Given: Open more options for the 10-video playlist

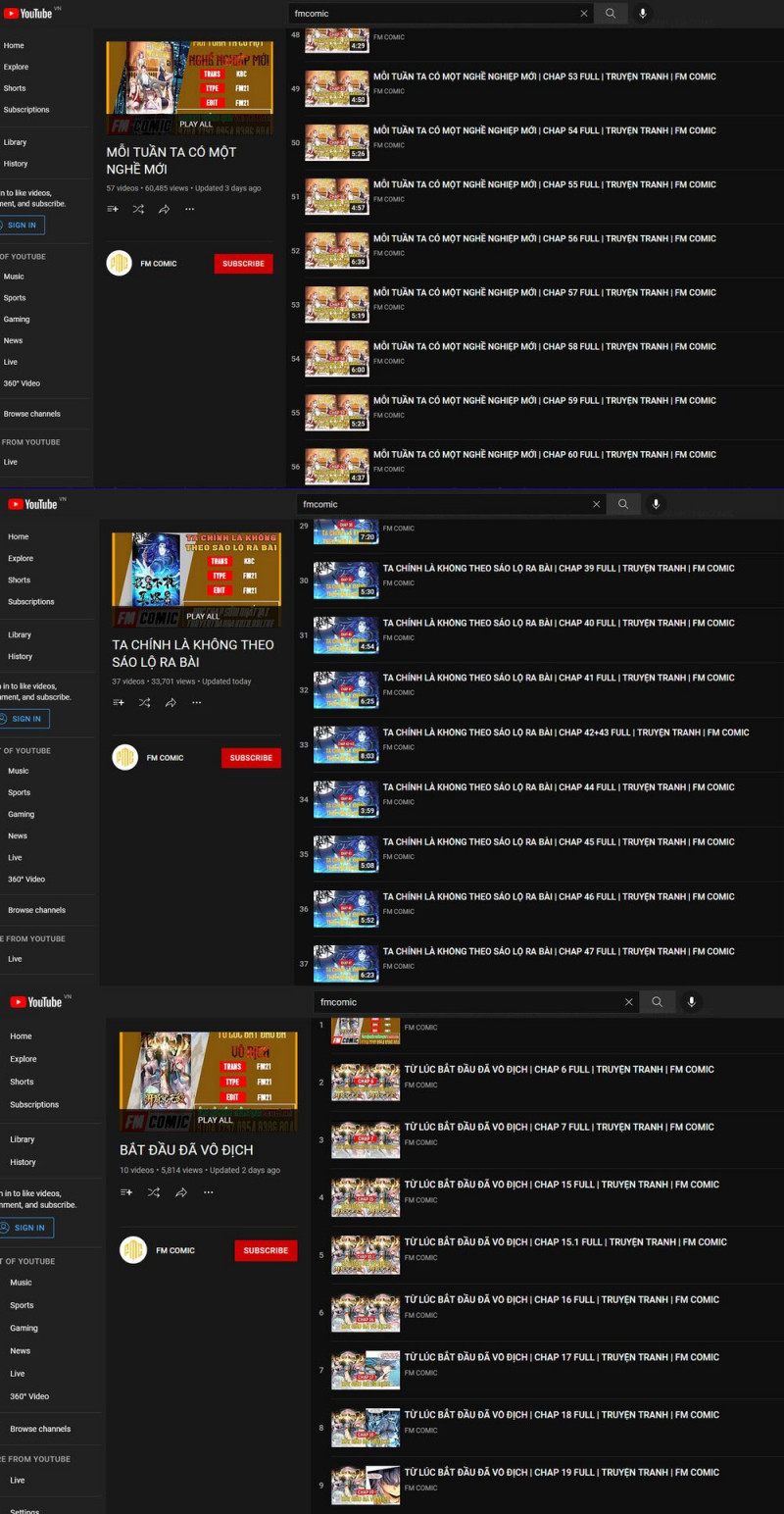Looking at the screenshot, I should (x=208, y=1192).
